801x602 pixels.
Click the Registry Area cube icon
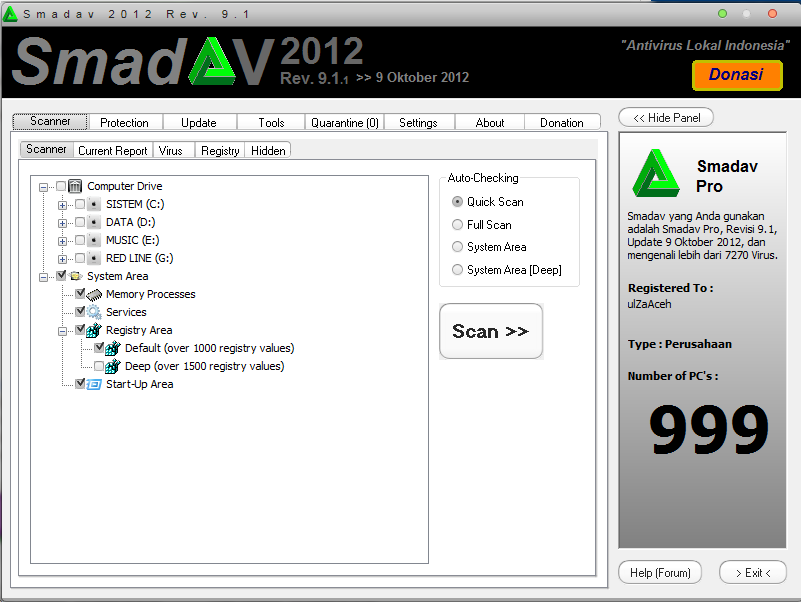pos(94,331)
